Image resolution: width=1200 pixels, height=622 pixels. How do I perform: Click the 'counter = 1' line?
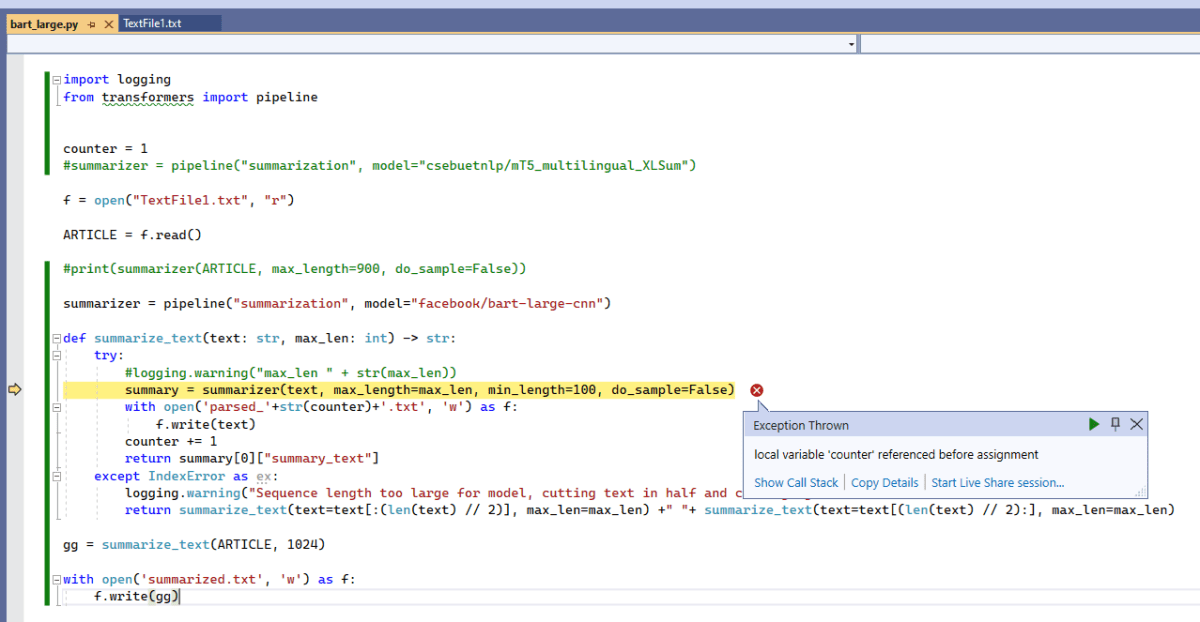point(105,149)
